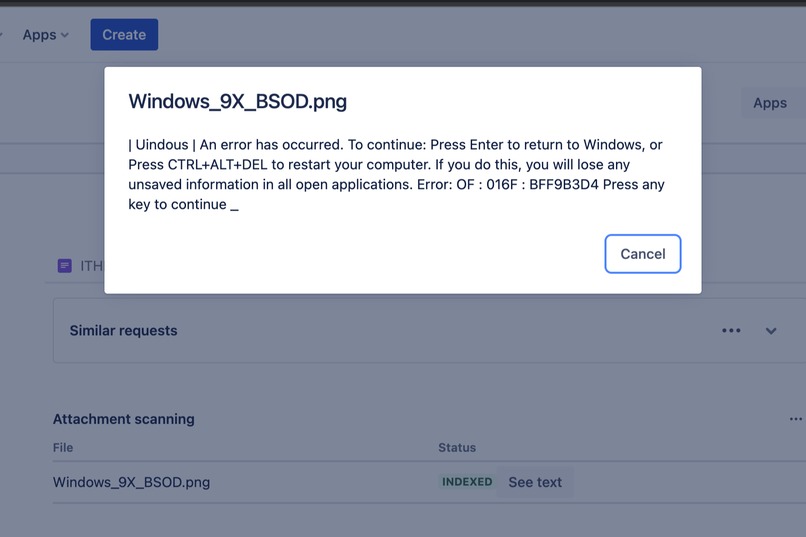Click the Attachment scanning heading

click(123, 419)
